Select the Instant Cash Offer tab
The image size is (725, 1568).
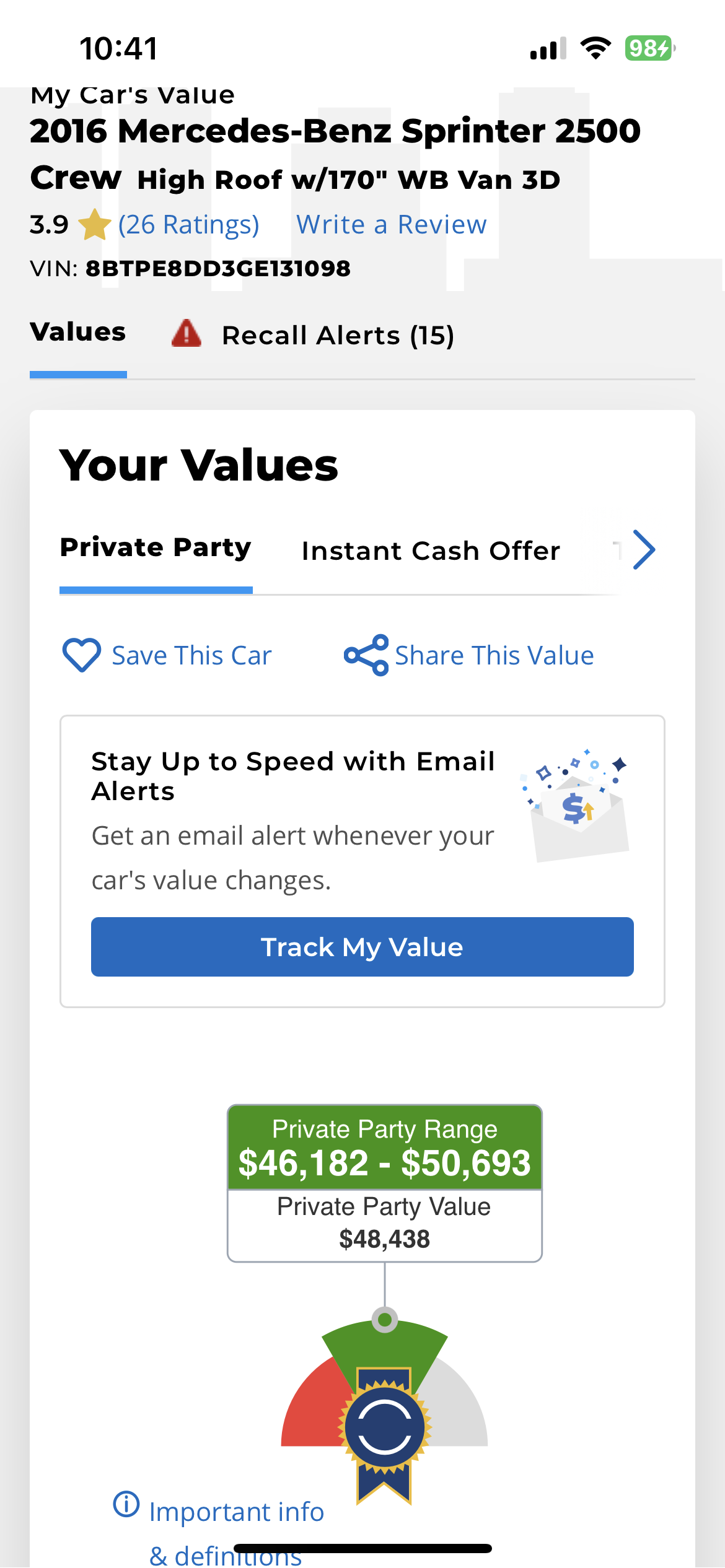coord(431,551)
